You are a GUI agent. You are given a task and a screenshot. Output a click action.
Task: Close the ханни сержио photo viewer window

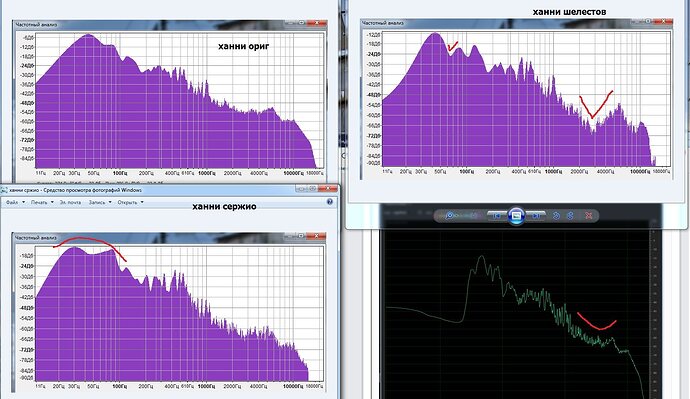327,189
